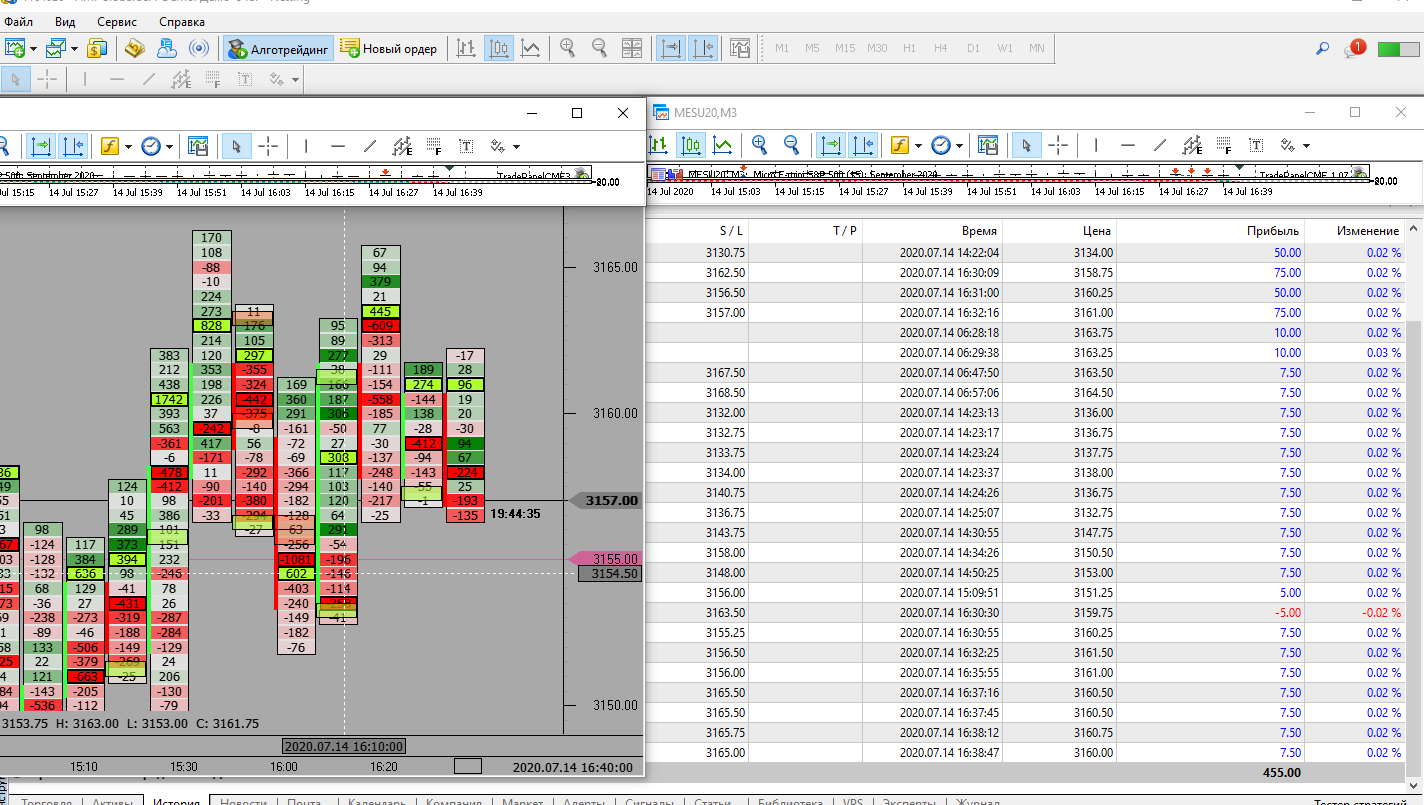This screenshot has height=805, width=1424.
Task: Open template icon in left chart window
Action: (x=198, y=146)
